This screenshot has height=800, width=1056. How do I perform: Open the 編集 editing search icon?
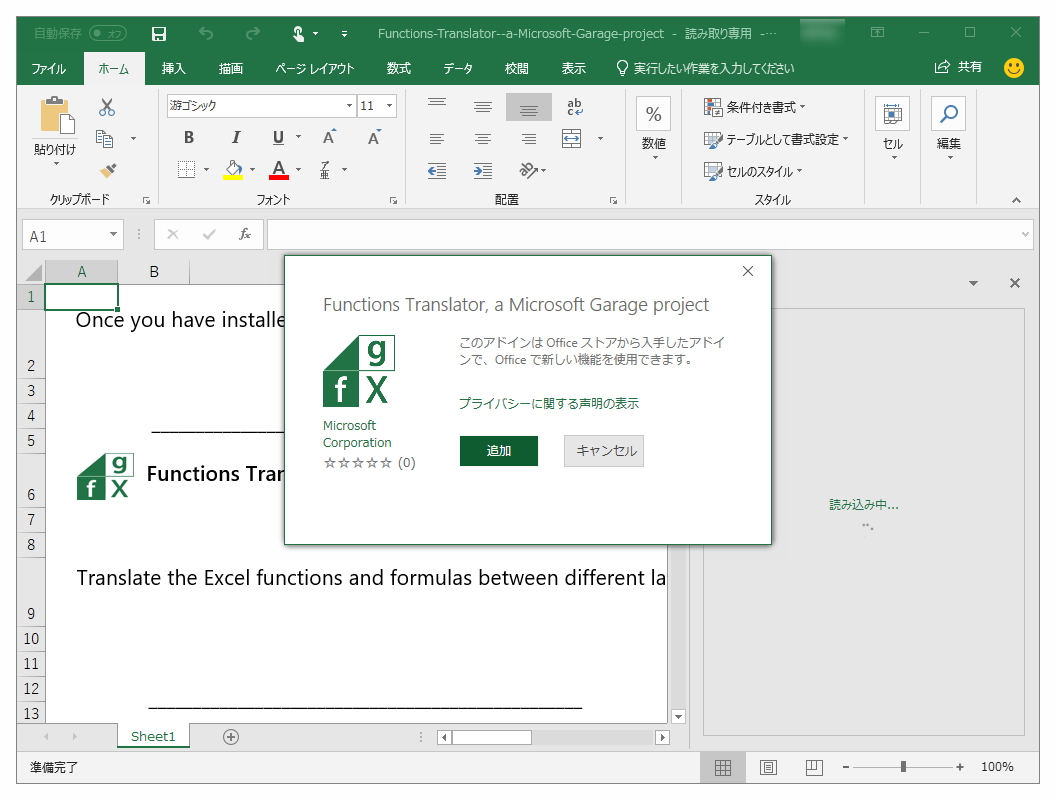pos(947,113)
